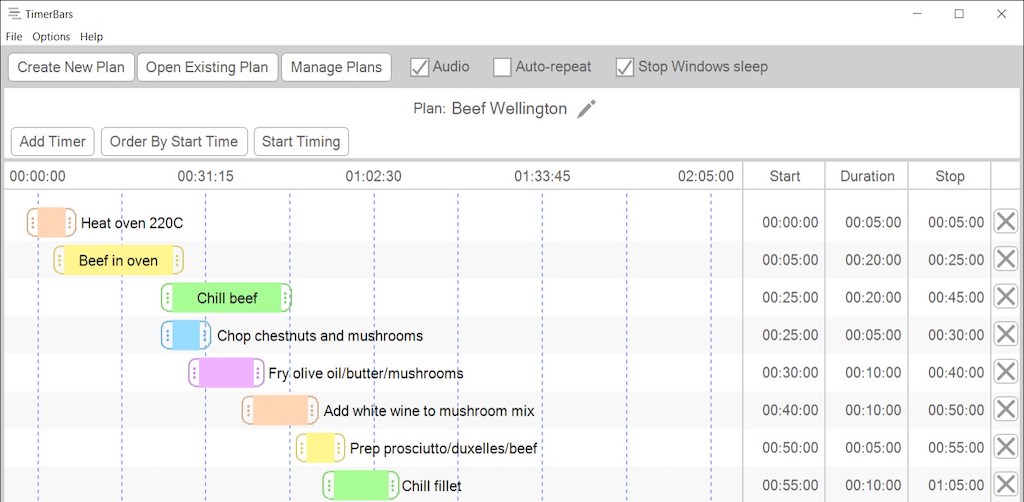Open the Help menu
Viewport: 1024px width, 502px height.
click(91, 37)
